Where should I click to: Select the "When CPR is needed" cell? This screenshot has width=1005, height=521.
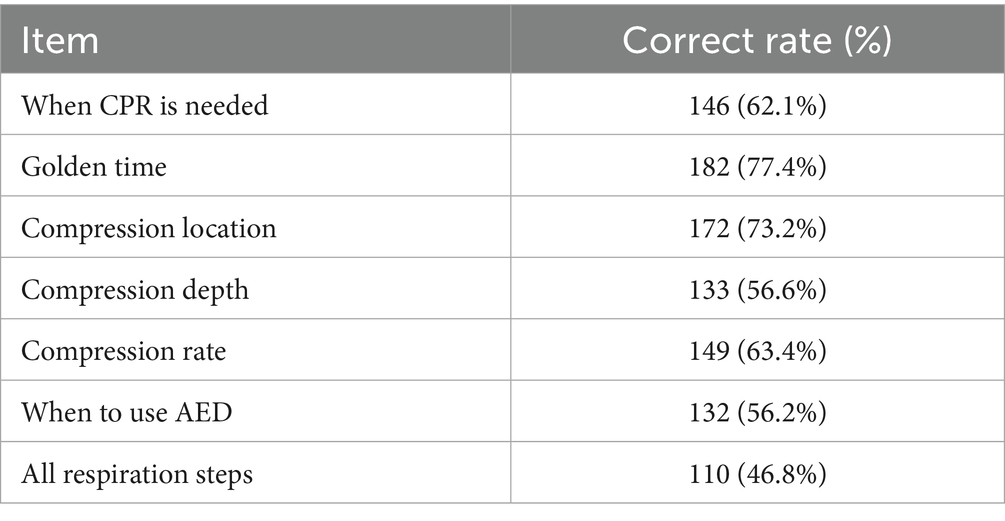click(x=145, y=105)
